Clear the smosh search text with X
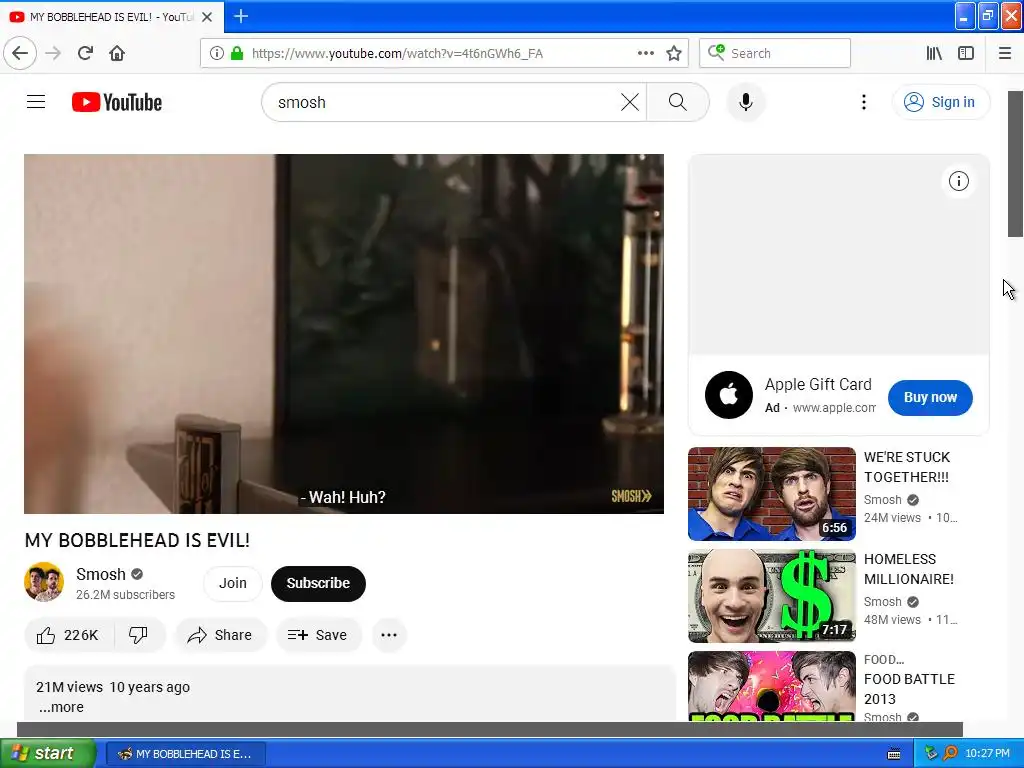The height and width of the screenshot is (768, 1024). coord(630,102)
